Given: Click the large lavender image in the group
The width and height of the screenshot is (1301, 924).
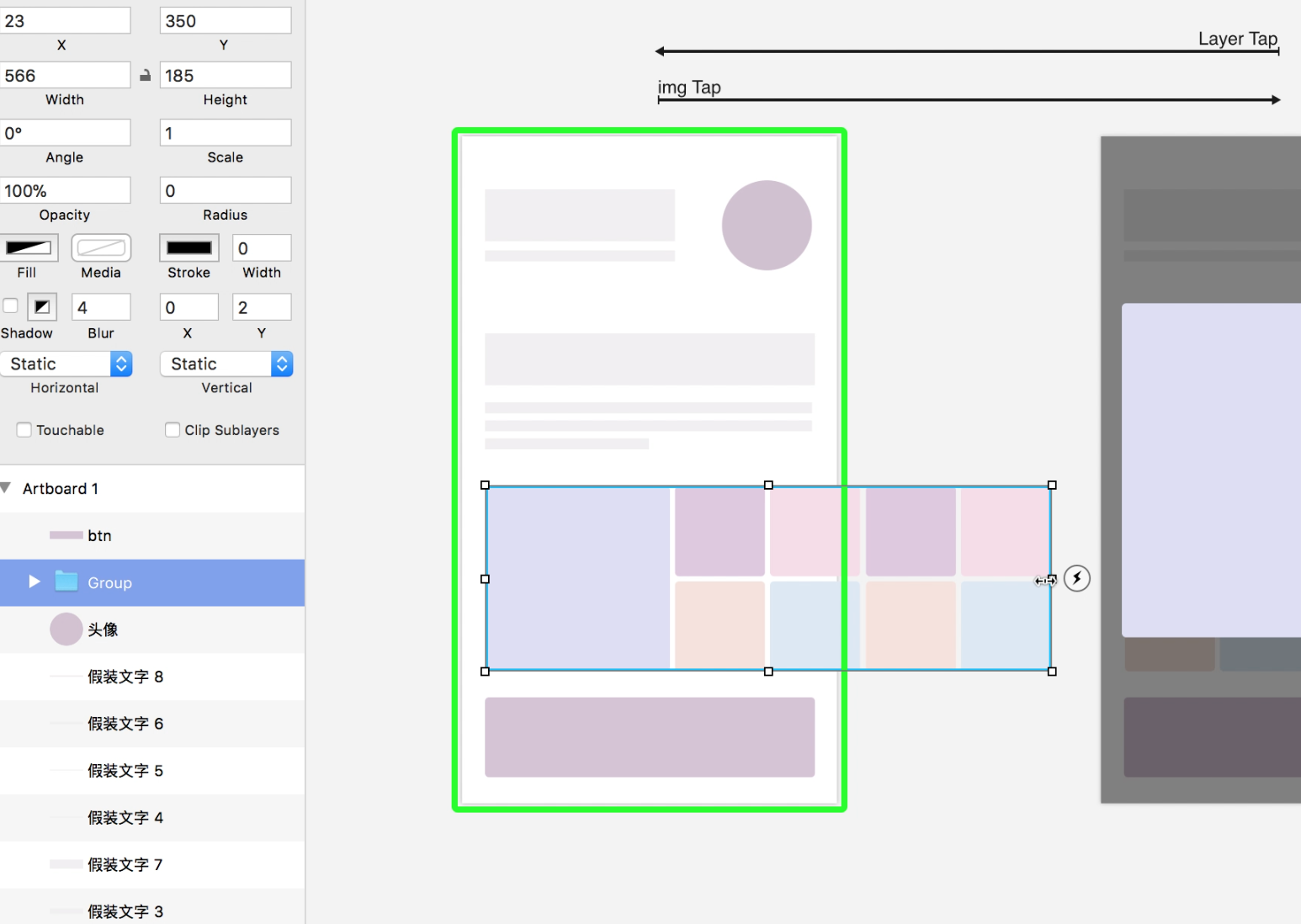Looking at the screenshot, I should point(578,578).
